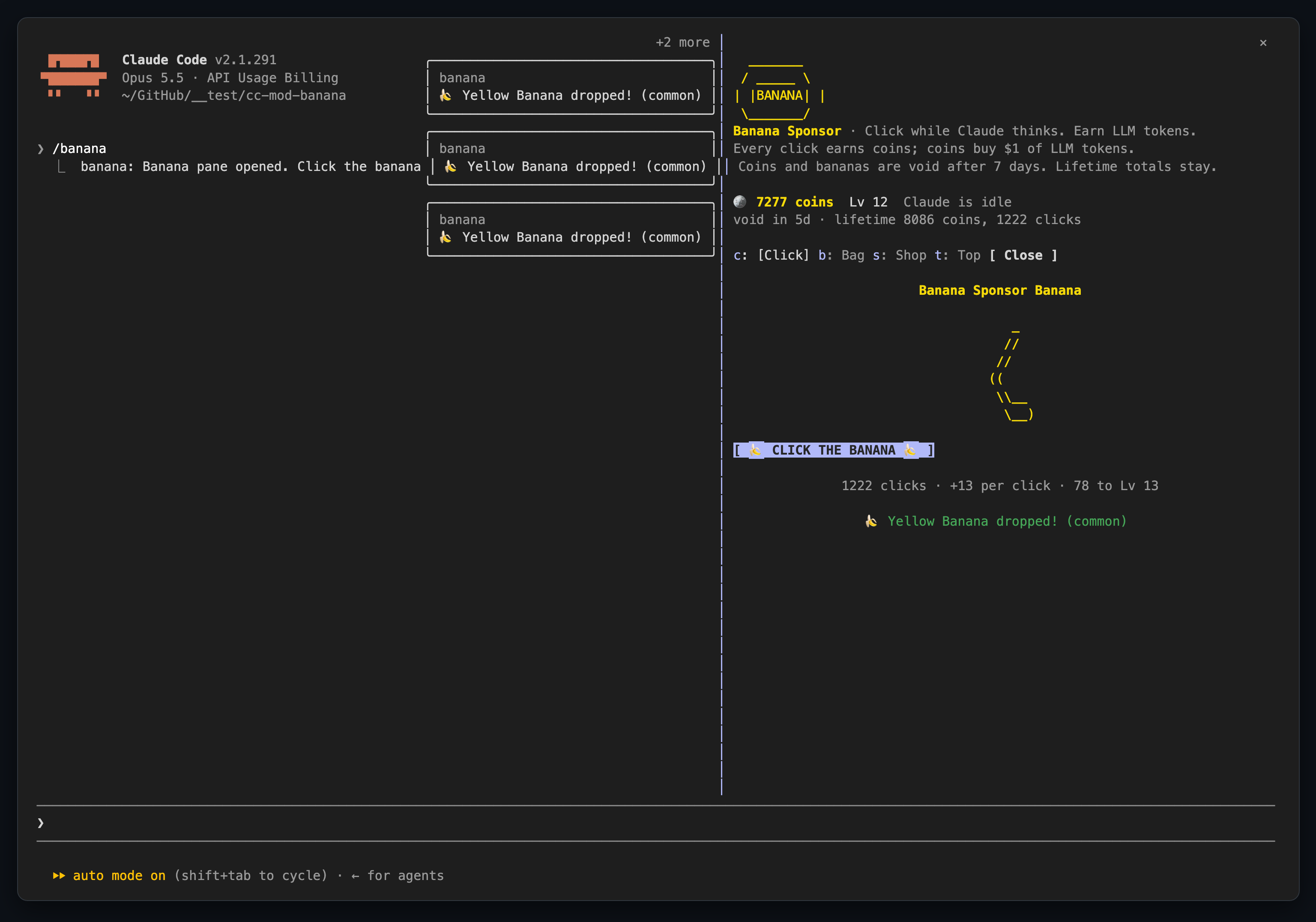Open the Shop tab
1316x922 pixels.
(x=911, y=255)
